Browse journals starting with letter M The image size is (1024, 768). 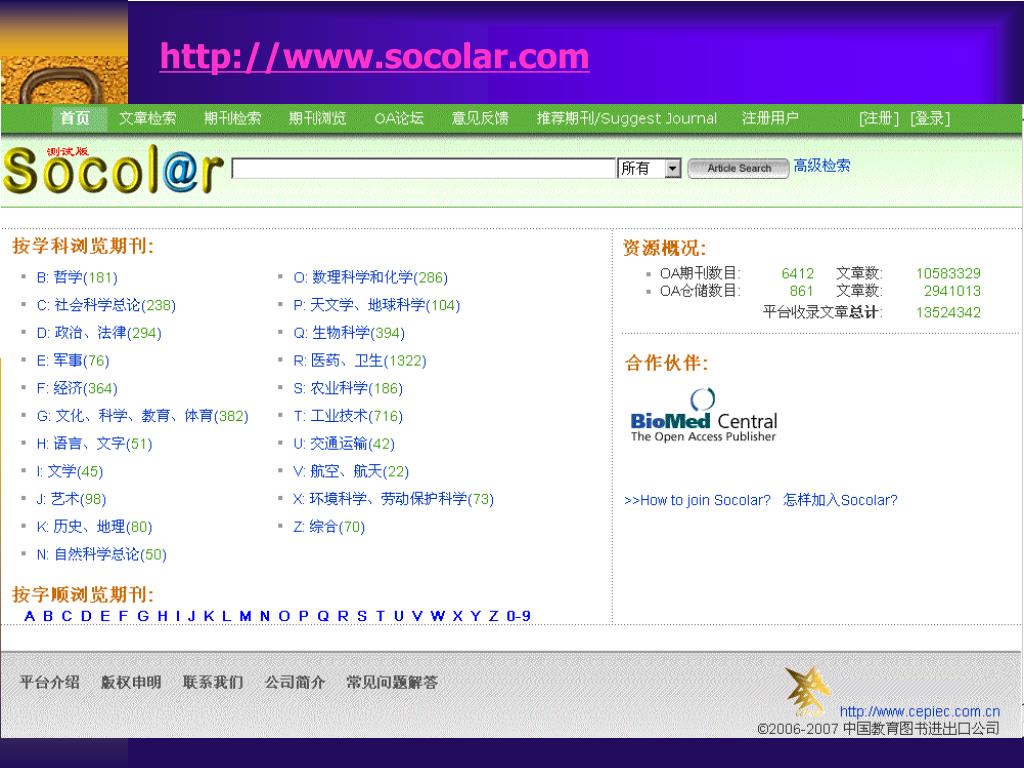click(x=246, y=616)
